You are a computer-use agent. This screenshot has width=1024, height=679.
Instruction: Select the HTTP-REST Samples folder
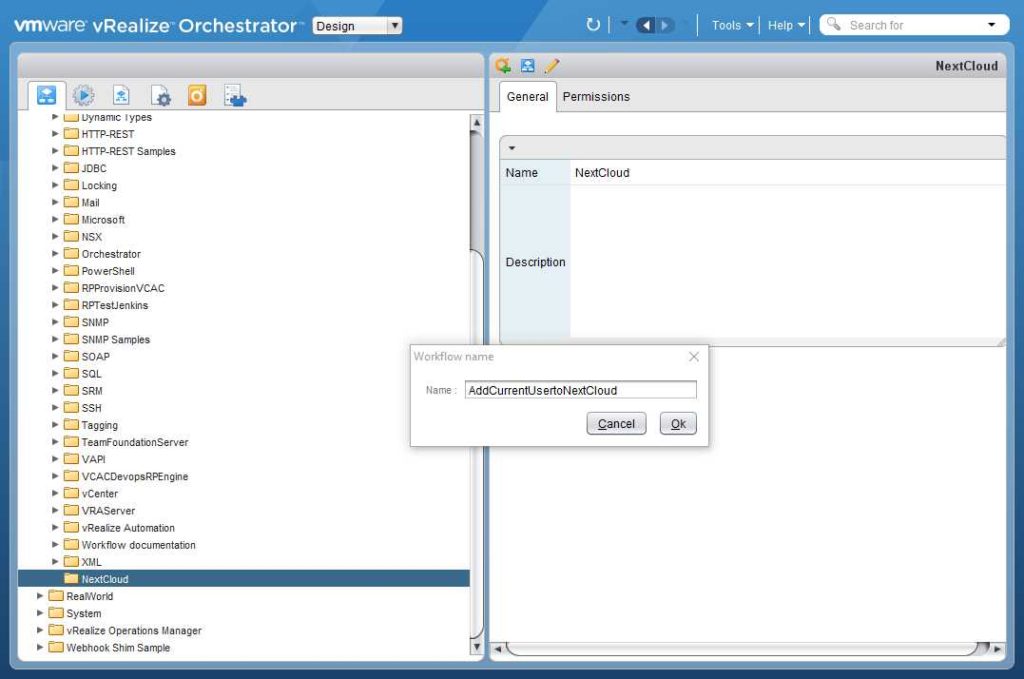click(120, 151)
